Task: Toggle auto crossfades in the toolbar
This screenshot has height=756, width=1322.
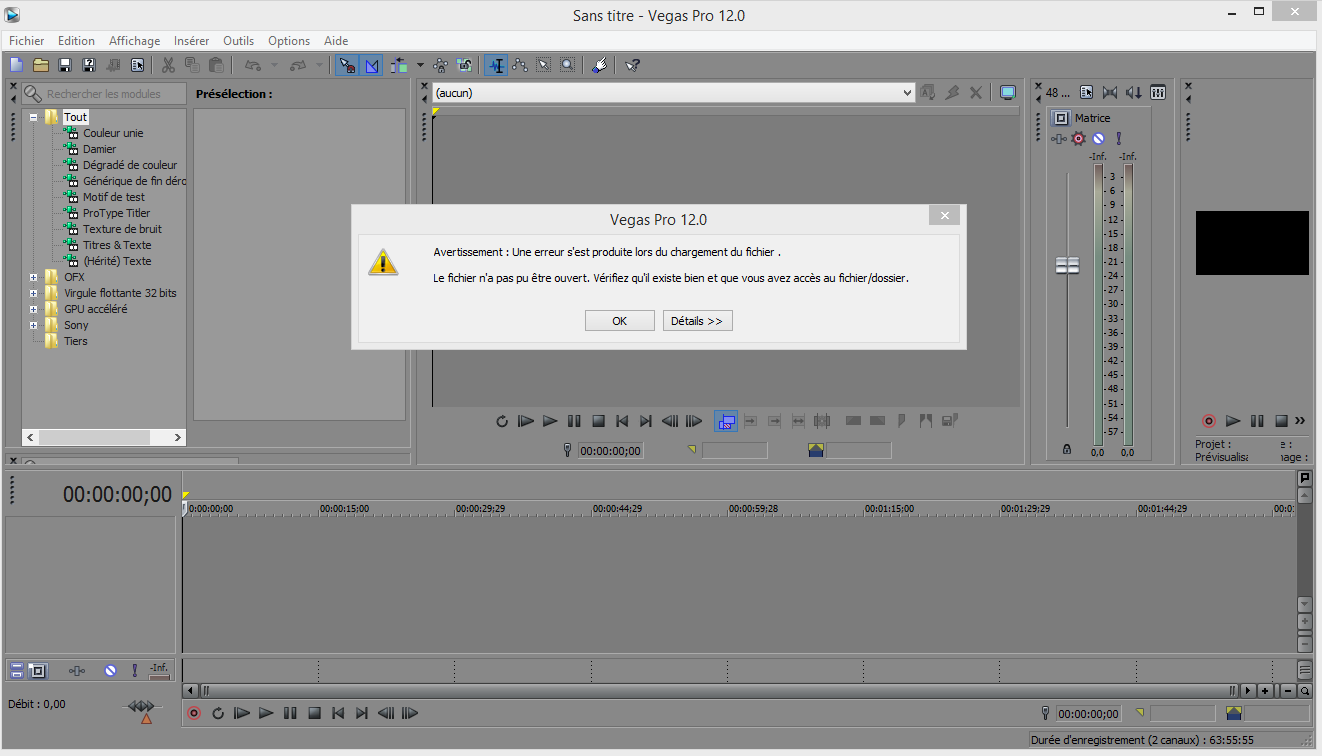Action: pyautogui.click(x=372, y=65)
